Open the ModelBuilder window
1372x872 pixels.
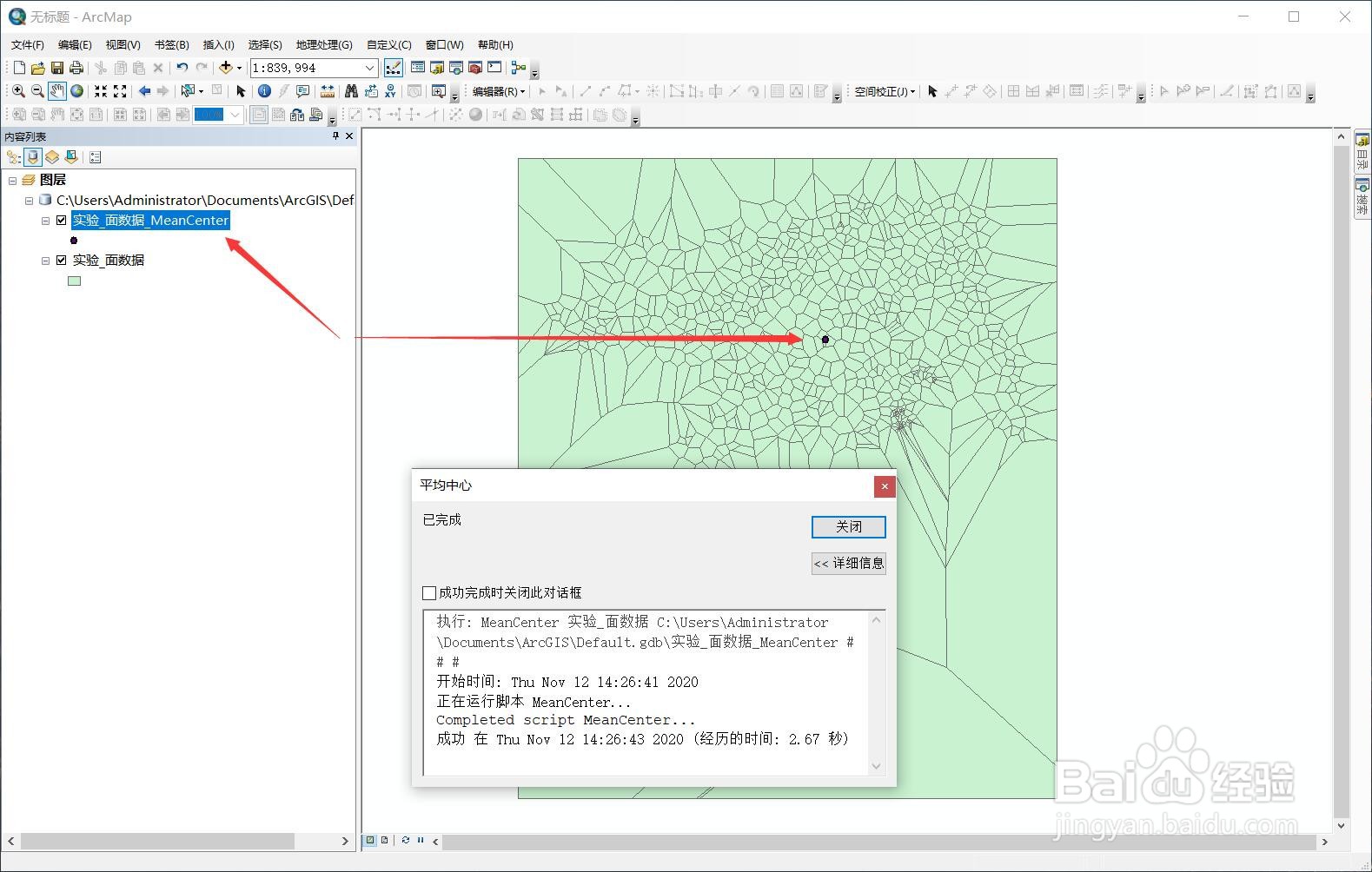click(519, 68)
